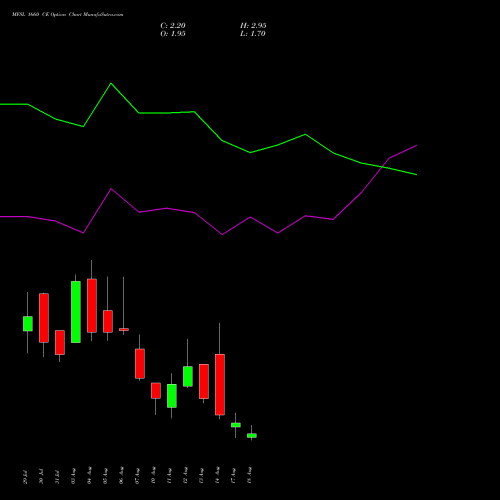Select the 29 Jul date label
This screenshot has height=500, width=500.
[25, 477]
